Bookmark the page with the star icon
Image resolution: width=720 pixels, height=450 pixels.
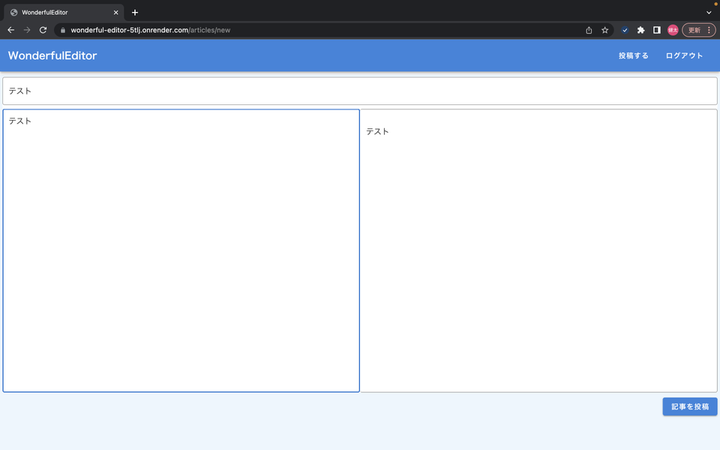pos(605,30)
